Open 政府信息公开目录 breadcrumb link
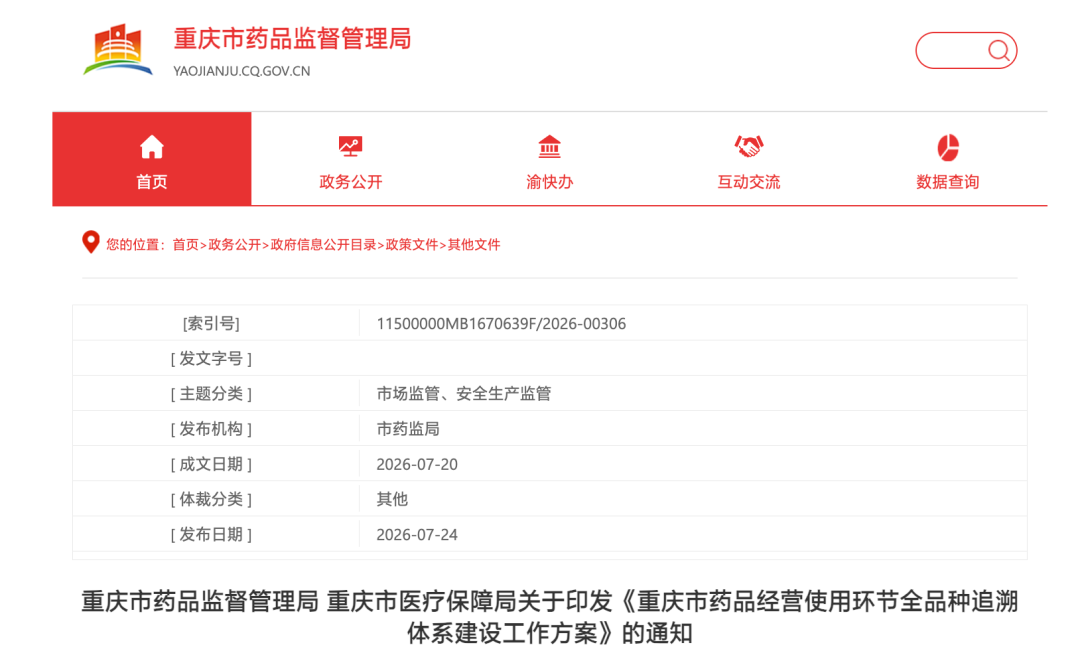The image size is (1080, 657). click(x=323, y=244)
